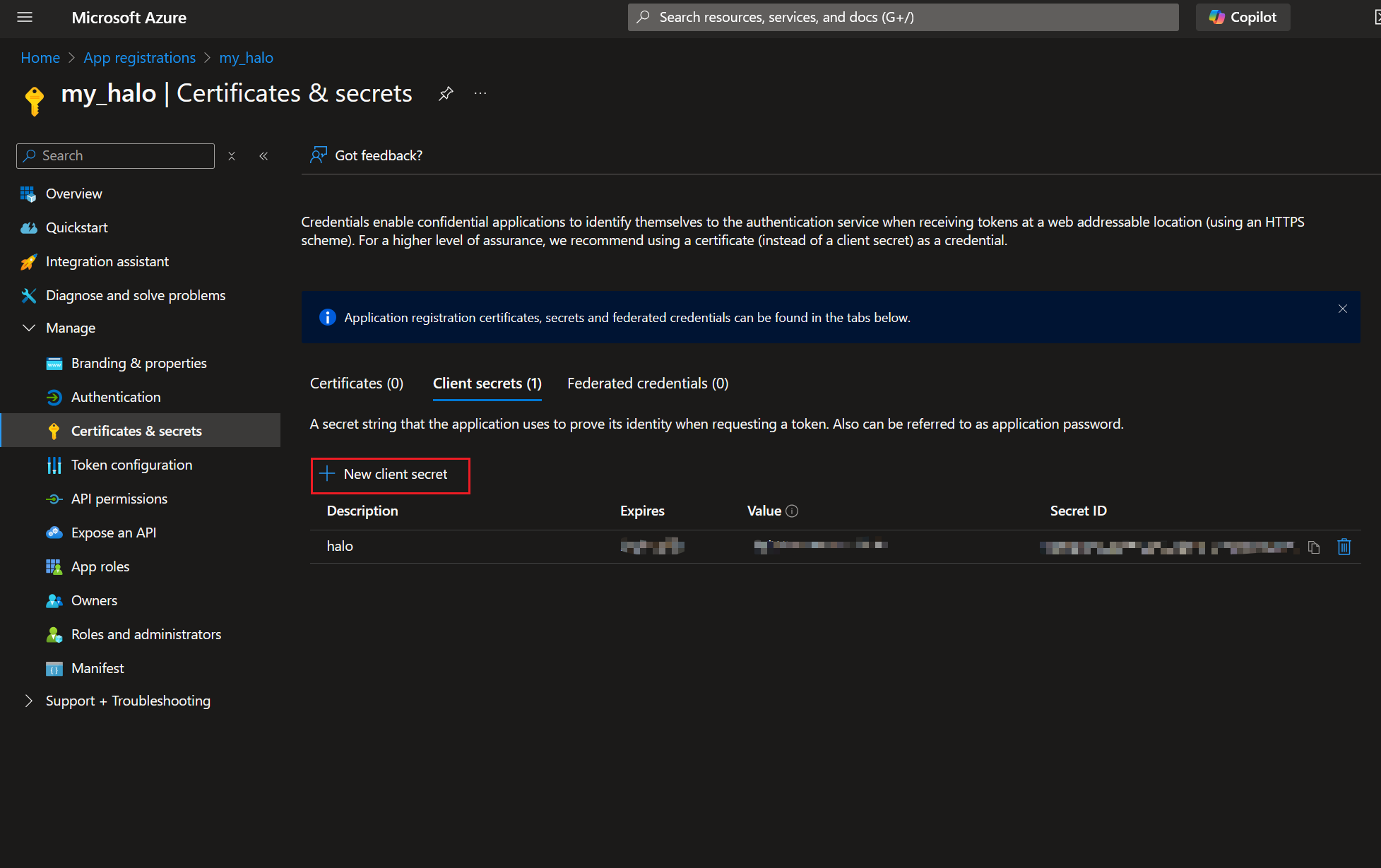
Task: Clear the sidebar search field
Action: [232, 156]
